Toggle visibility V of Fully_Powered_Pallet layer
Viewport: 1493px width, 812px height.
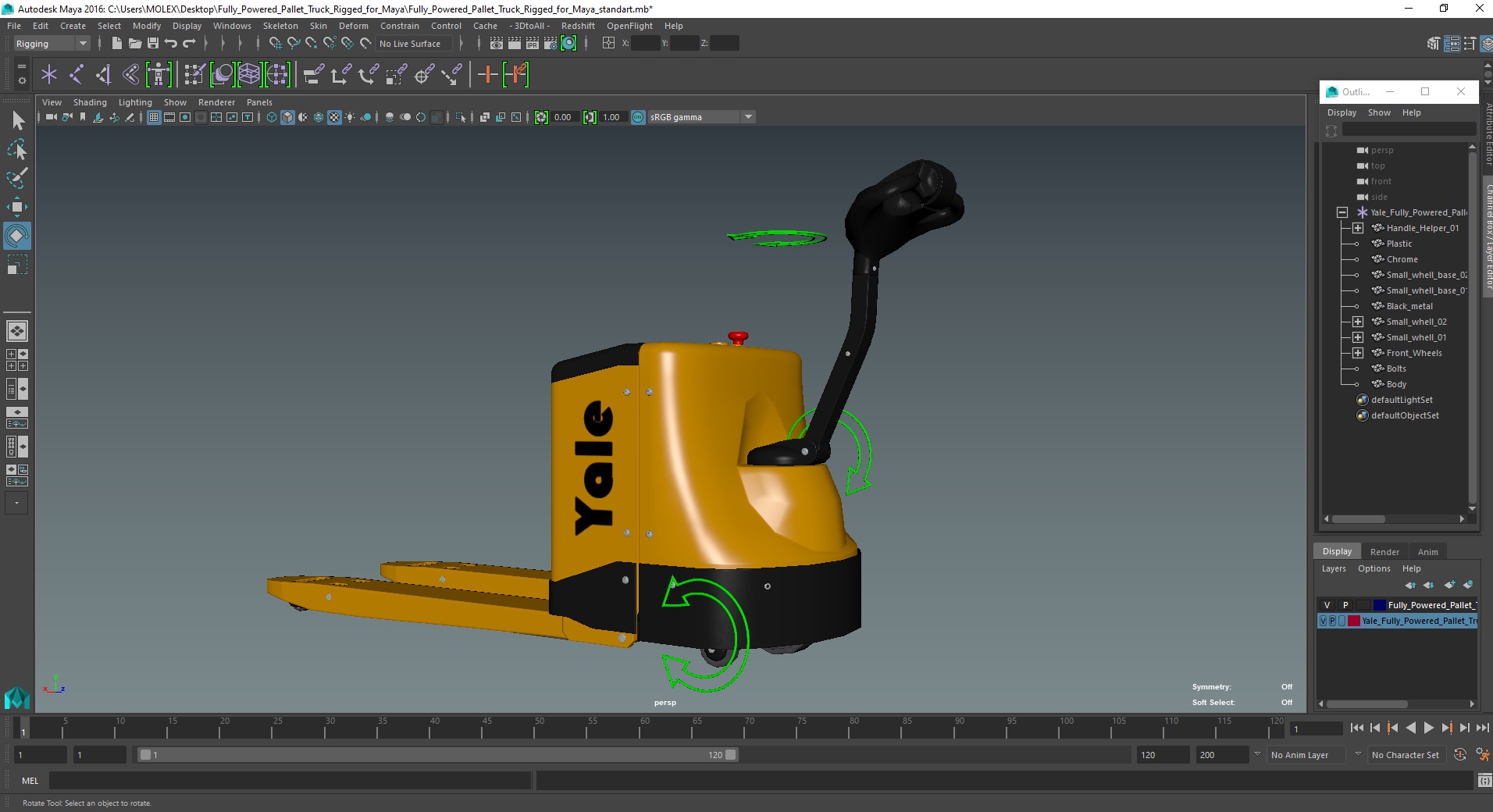click(x=1327, y=605)
